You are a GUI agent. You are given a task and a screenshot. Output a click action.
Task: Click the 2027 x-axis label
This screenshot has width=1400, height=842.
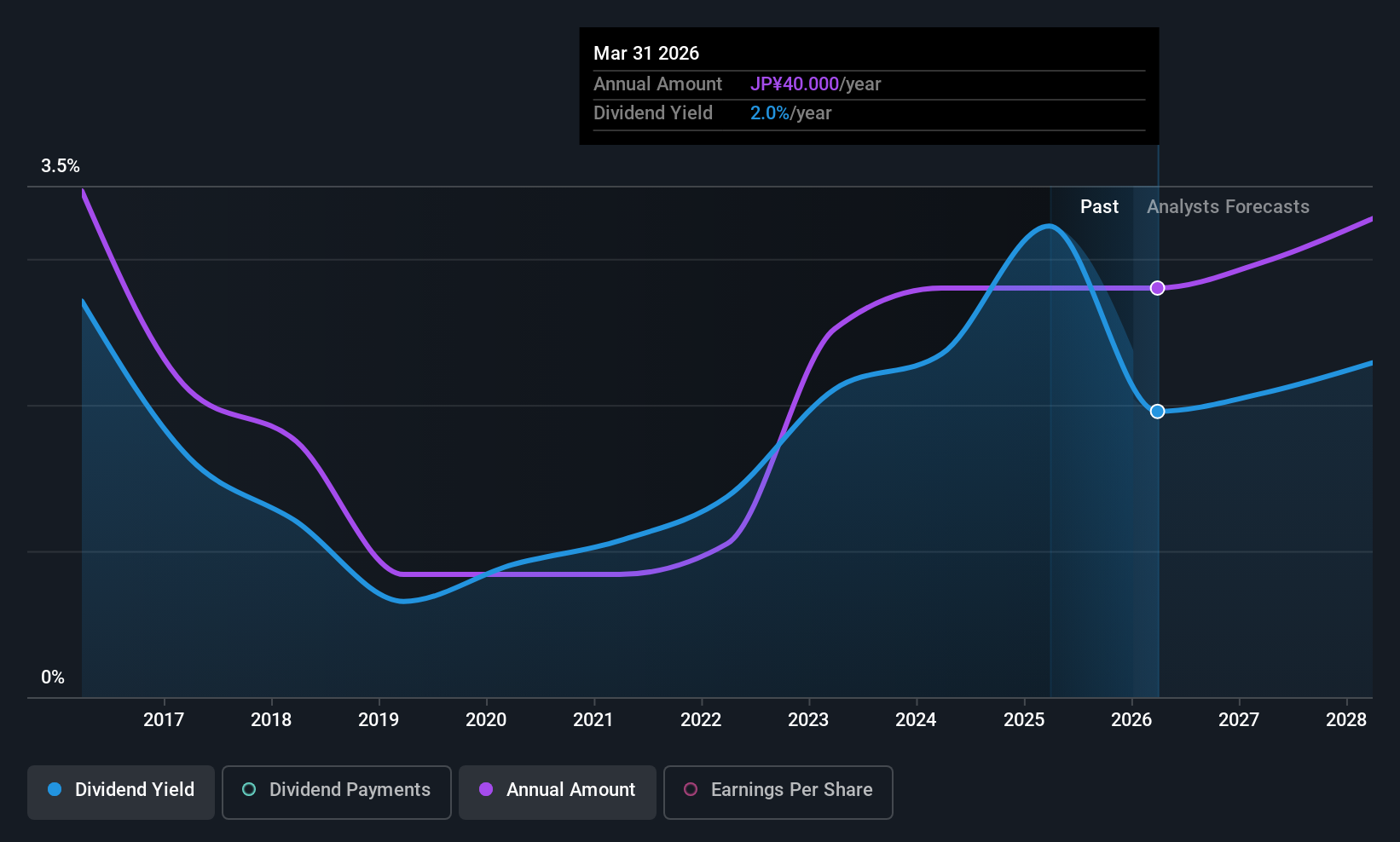pos(1239,720)
